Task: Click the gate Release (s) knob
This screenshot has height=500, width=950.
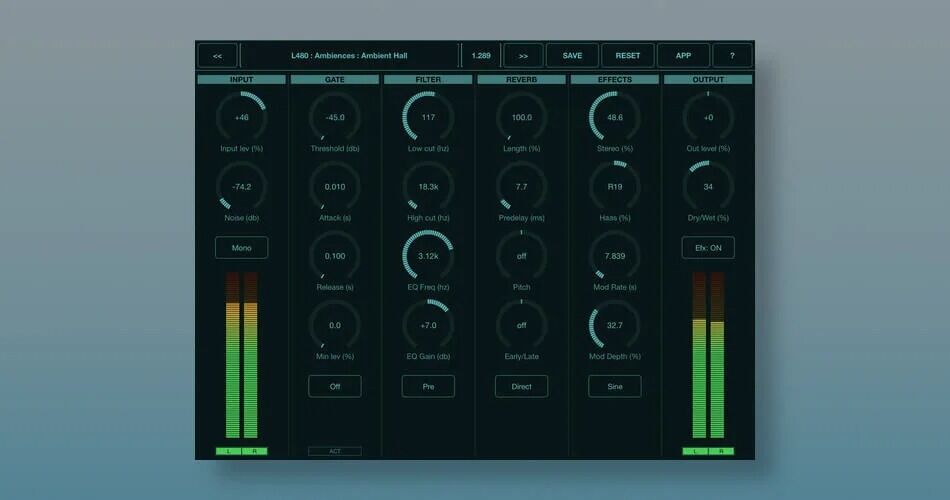Action: [x=334, y=256]
